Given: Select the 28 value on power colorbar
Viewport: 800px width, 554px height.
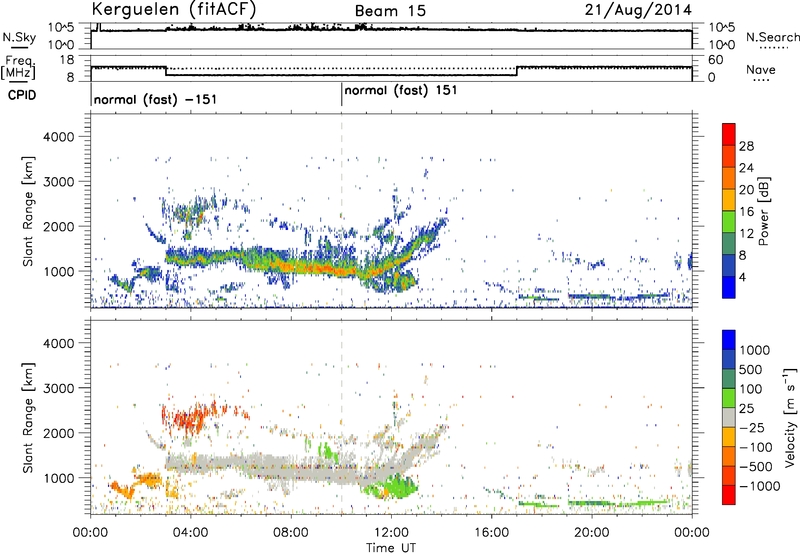Looking at the screenshot, I should pyautogui.click(x=746, y=146).
